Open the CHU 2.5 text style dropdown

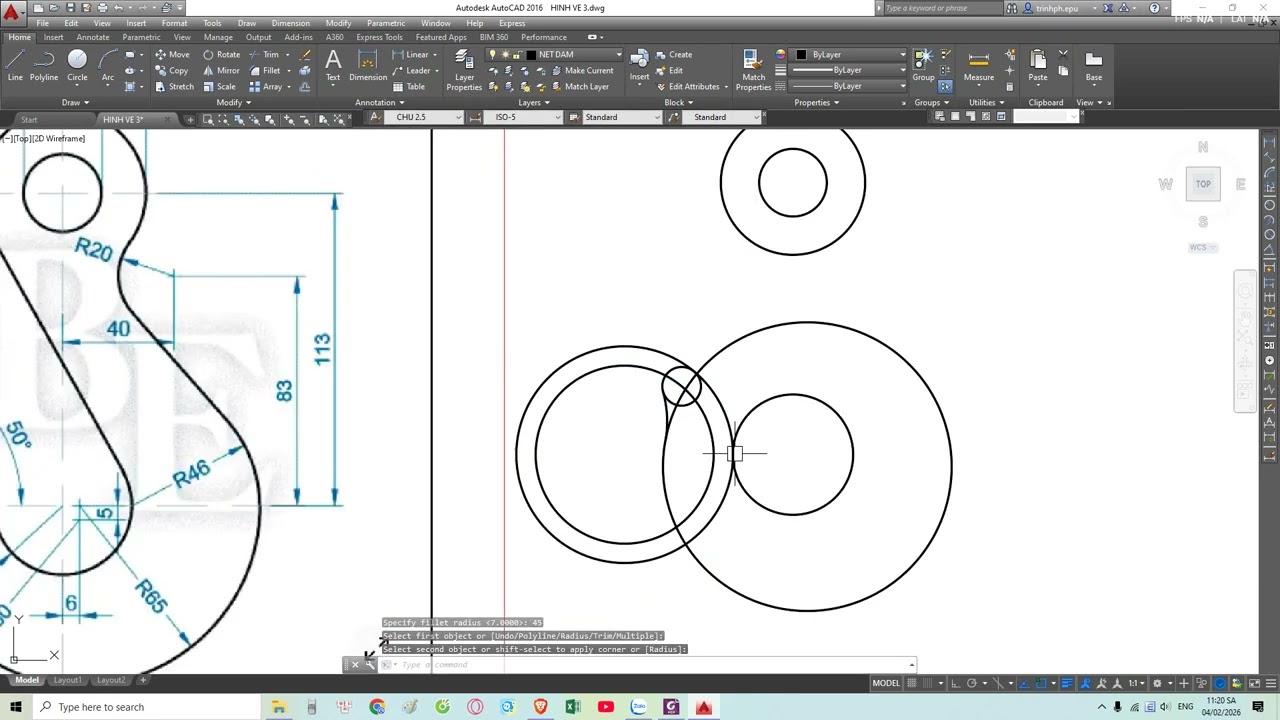pyautogui.click(x=458, y=118)
